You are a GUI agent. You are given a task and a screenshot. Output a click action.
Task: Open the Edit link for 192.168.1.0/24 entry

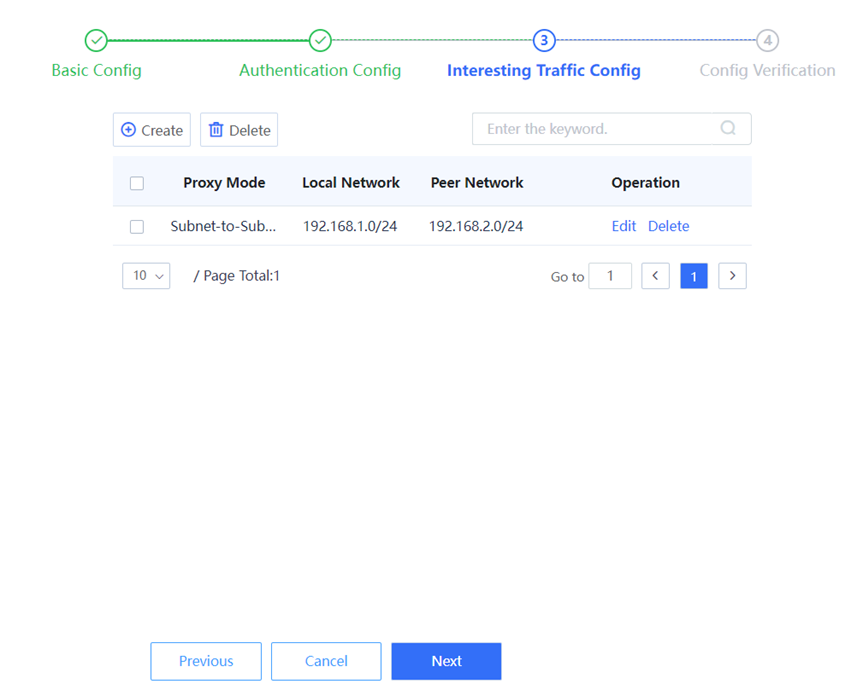[x=624, y=226]
